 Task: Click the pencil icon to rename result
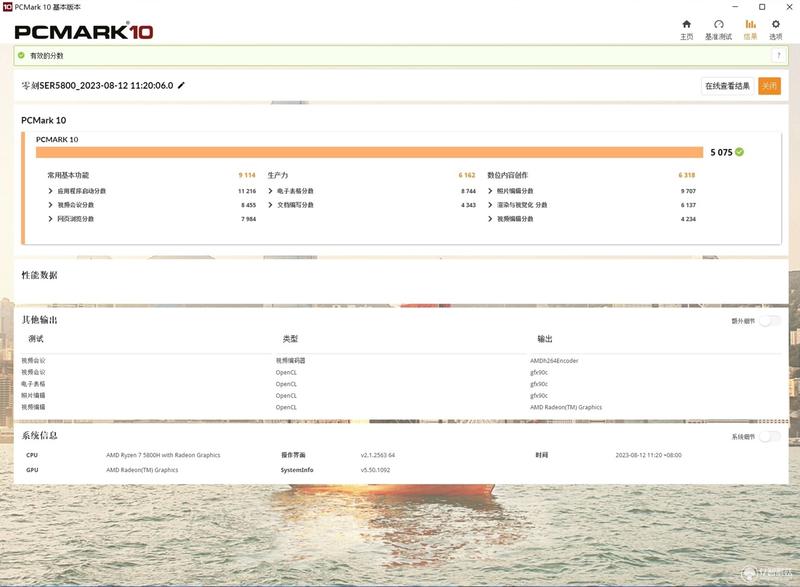point(181,85)
